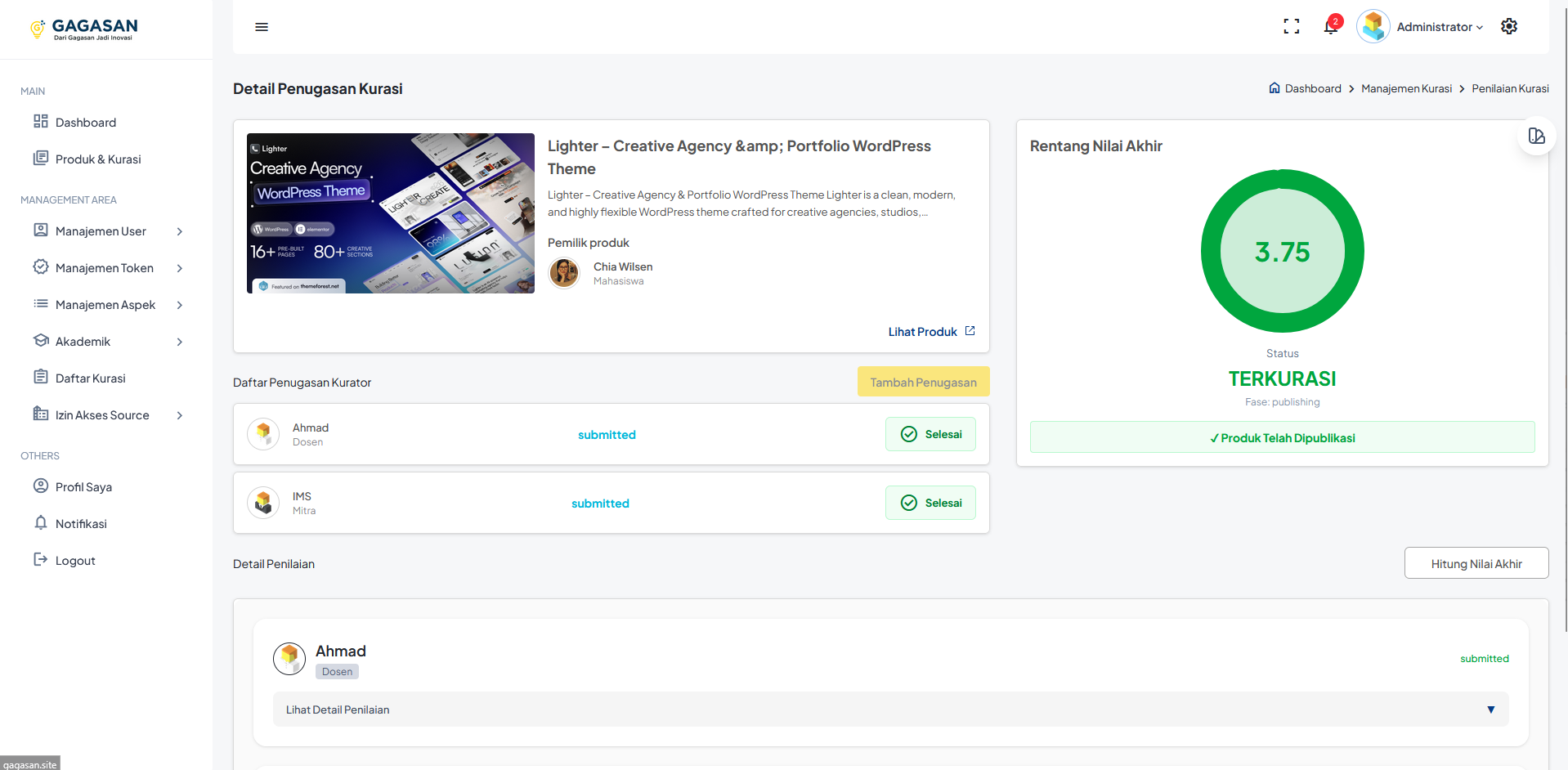Image resolution: width=1568 pixels, height=770 pixels.
Task: Open Manajemen Aspek menu
Action: tap(105, 305)
